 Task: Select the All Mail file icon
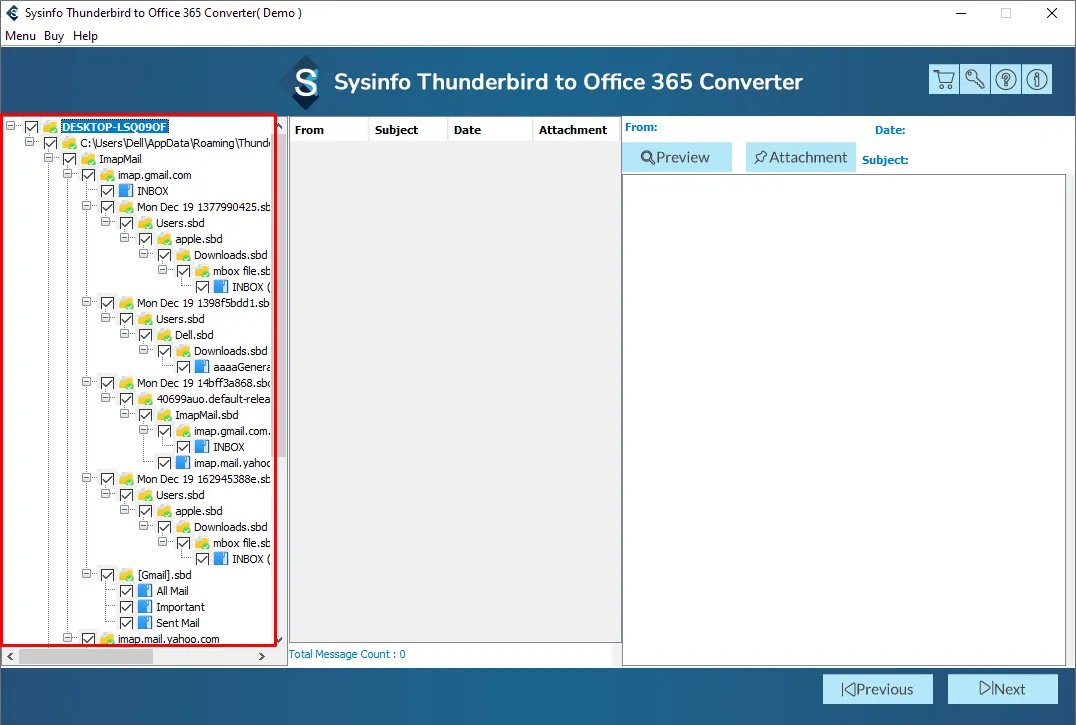coord(145,591)
